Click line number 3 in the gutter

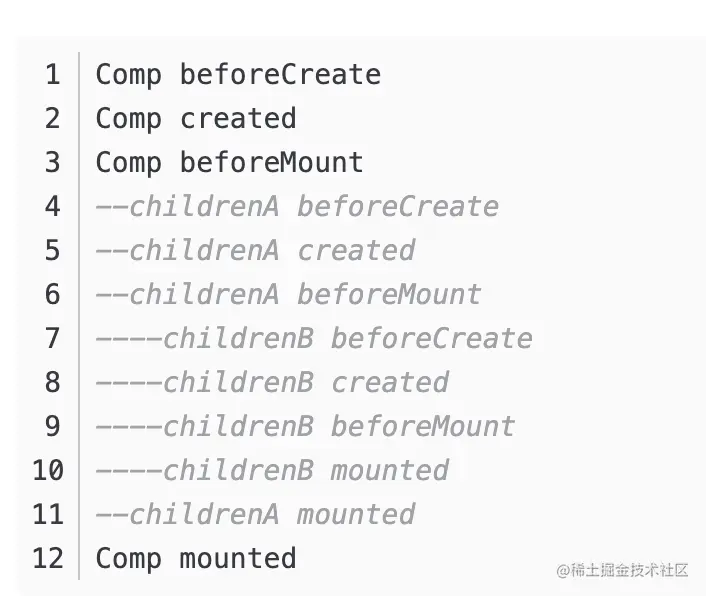[x=53, y=163]
